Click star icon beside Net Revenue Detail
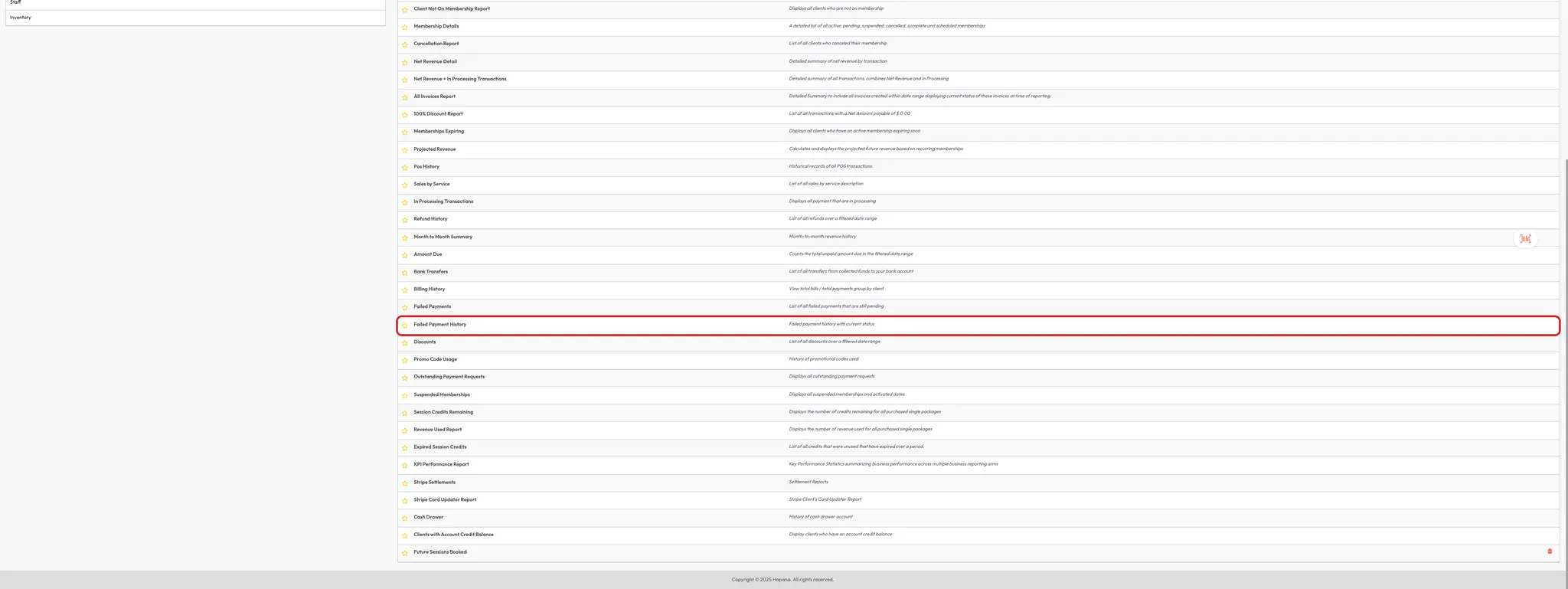1568x589 pixels. pyautogui.click(x=405, y=62)
